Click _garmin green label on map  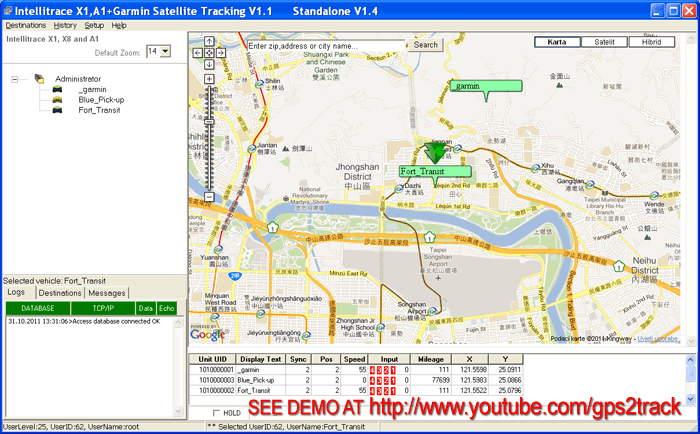(x=486, y=86)
